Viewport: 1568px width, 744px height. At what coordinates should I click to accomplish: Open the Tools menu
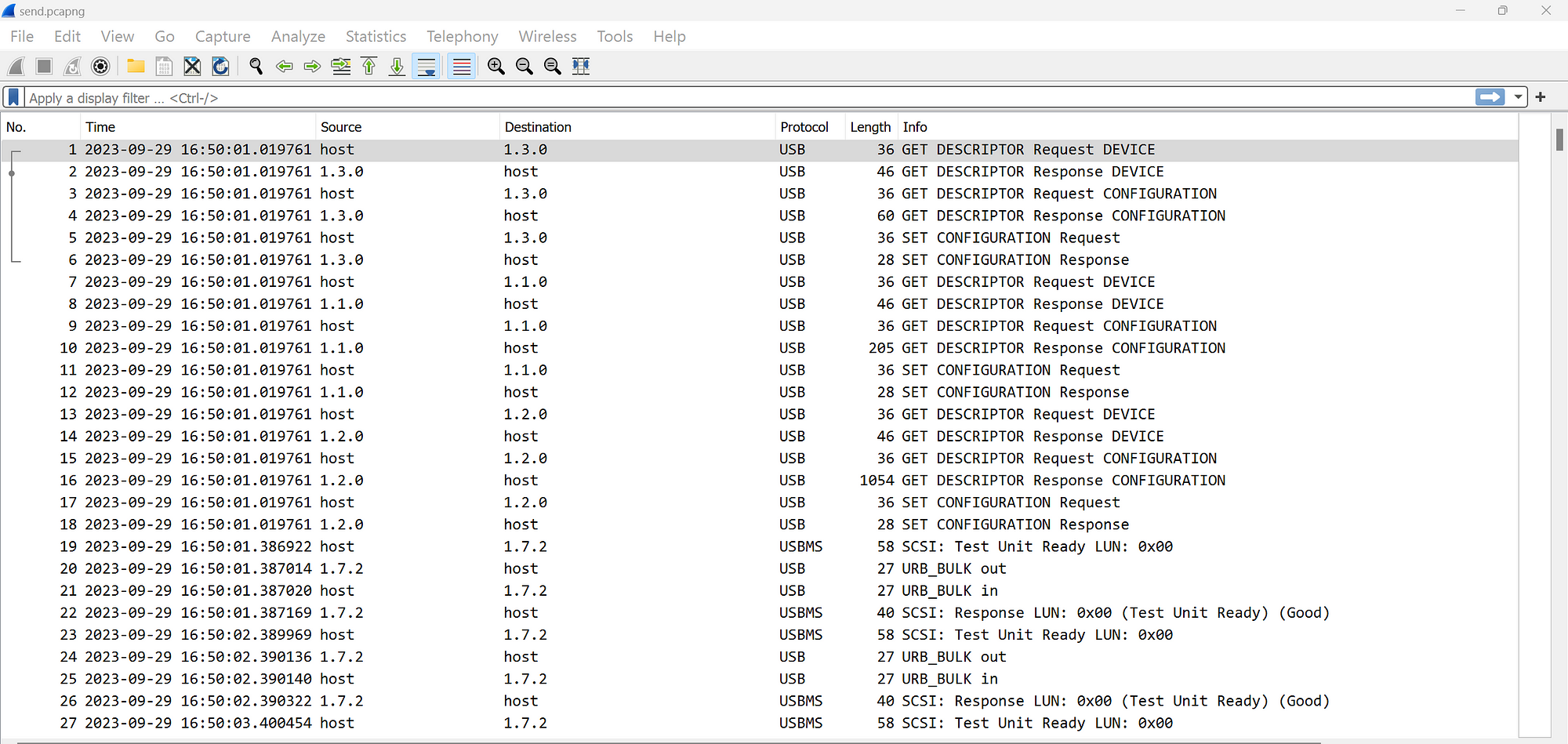click(x=615, y=36)
